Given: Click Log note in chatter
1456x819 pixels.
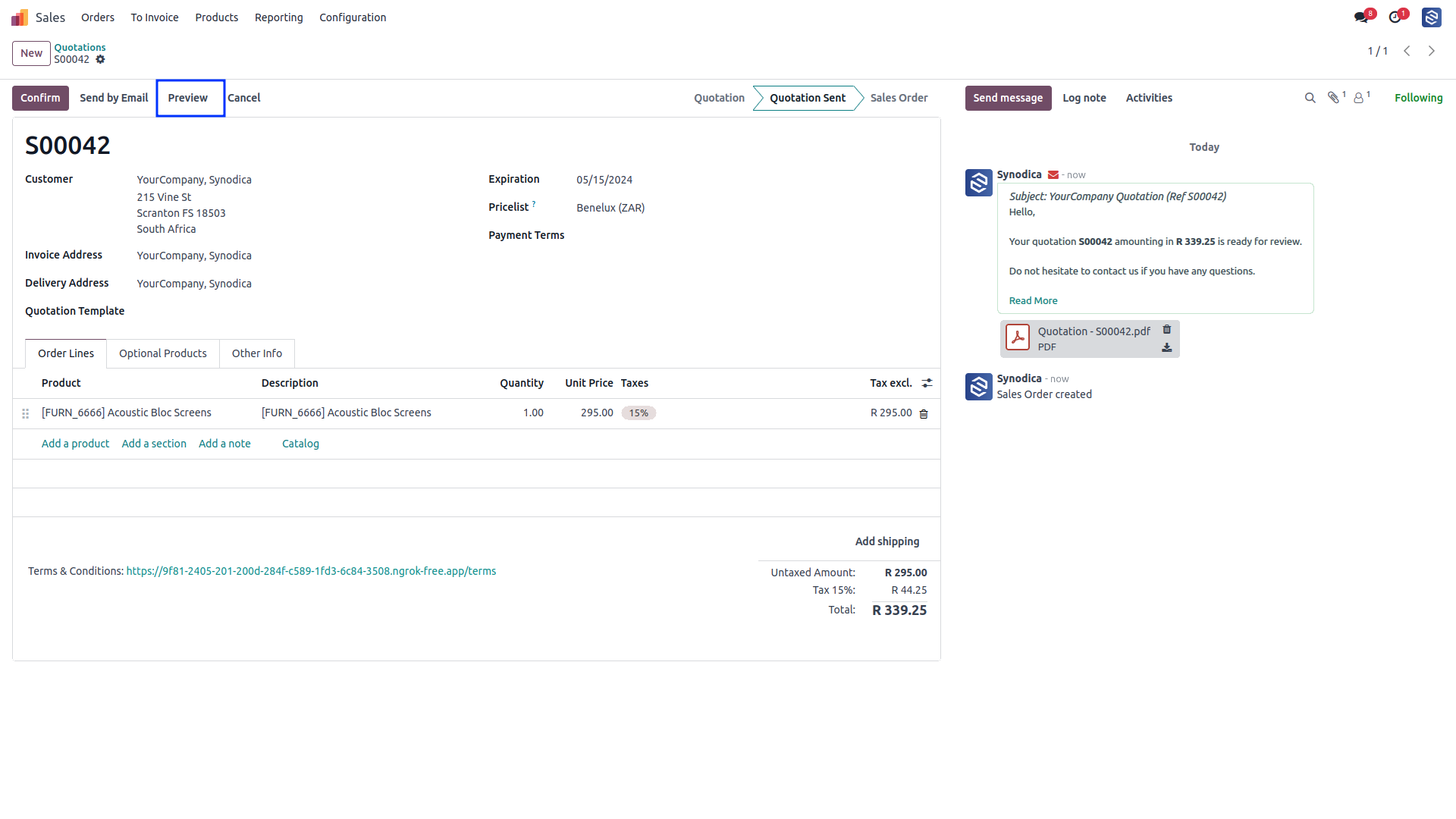Looking at the screenshot, I should [1084, 98].
